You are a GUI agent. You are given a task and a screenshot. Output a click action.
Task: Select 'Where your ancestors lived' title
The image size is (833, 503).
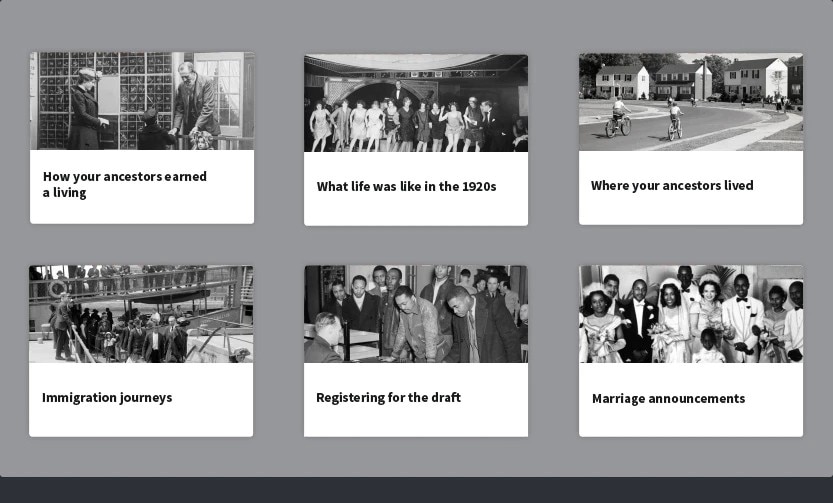672,185
